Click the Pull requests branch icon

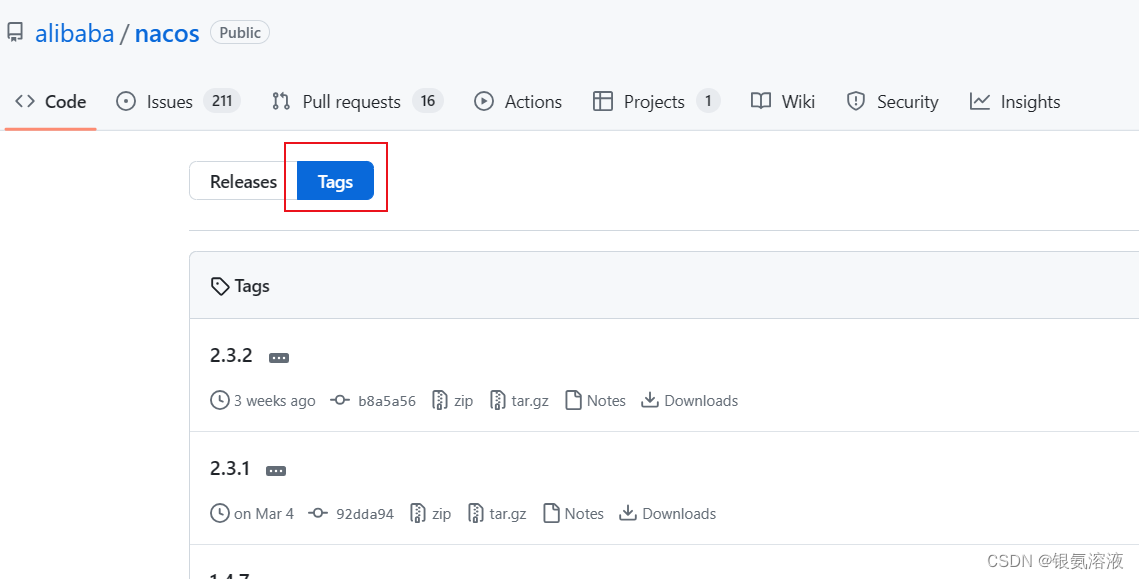[x=281, y=101]
